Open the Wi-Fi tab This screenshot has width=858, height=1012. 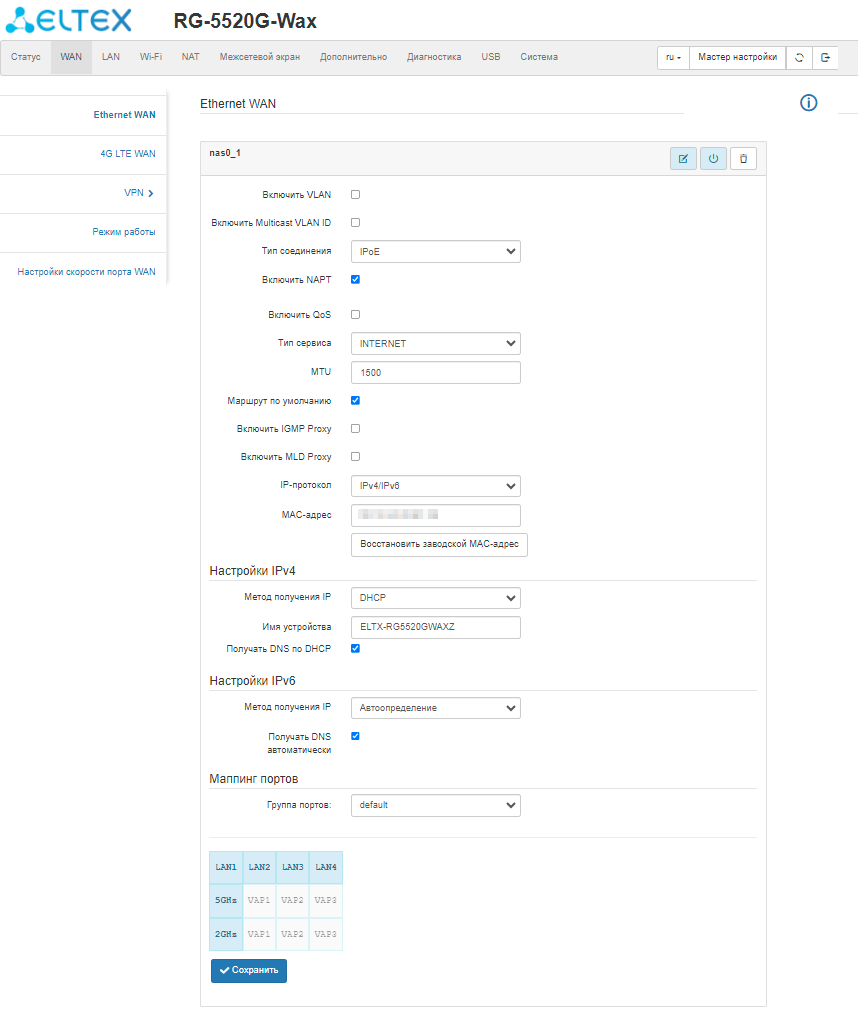[151, 57]
